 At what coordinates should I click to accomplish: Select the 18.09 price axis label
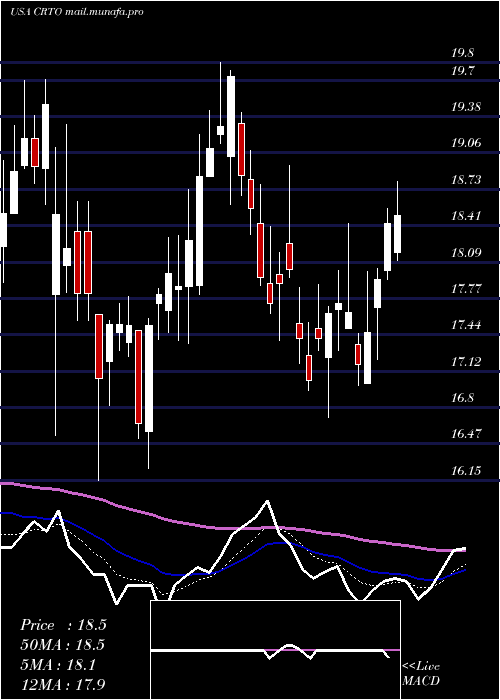coord(466,253)
